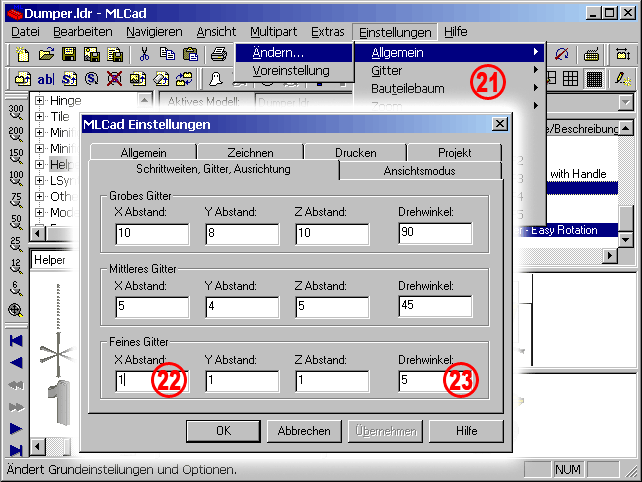Click Grobes Gitter Drehwinkel field

[435, 233]
